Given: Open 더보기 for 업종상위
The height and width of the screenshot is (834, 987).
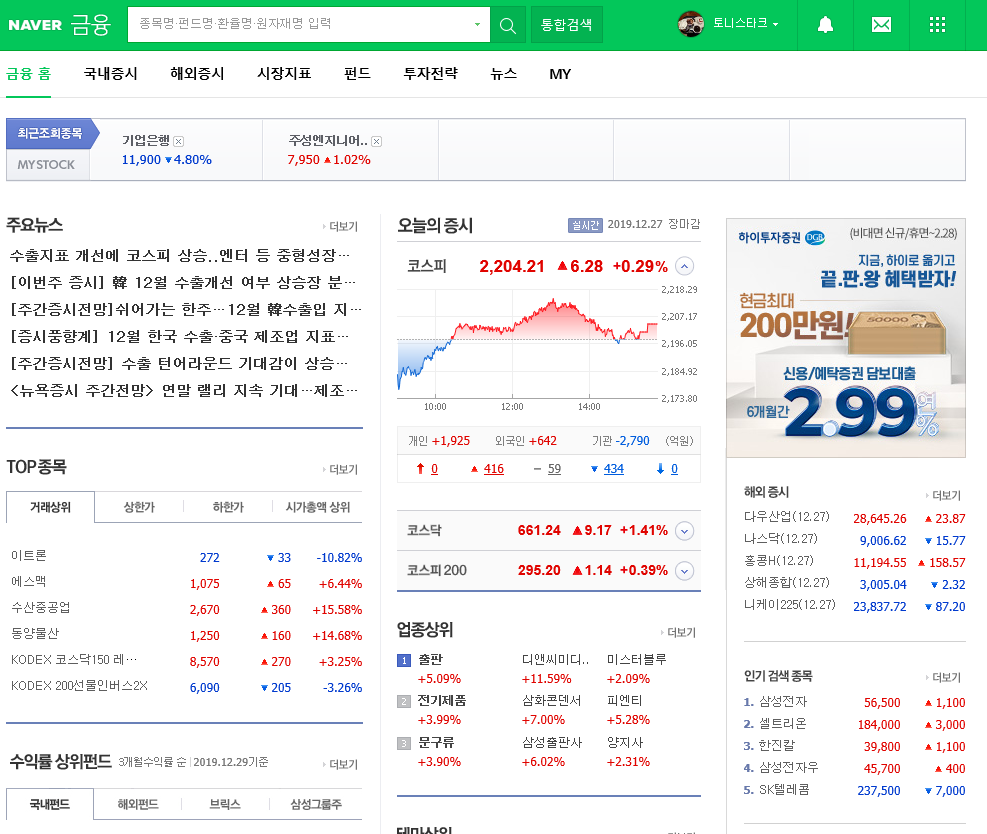Looking at the screenshot, I should [x=678, y=633].
